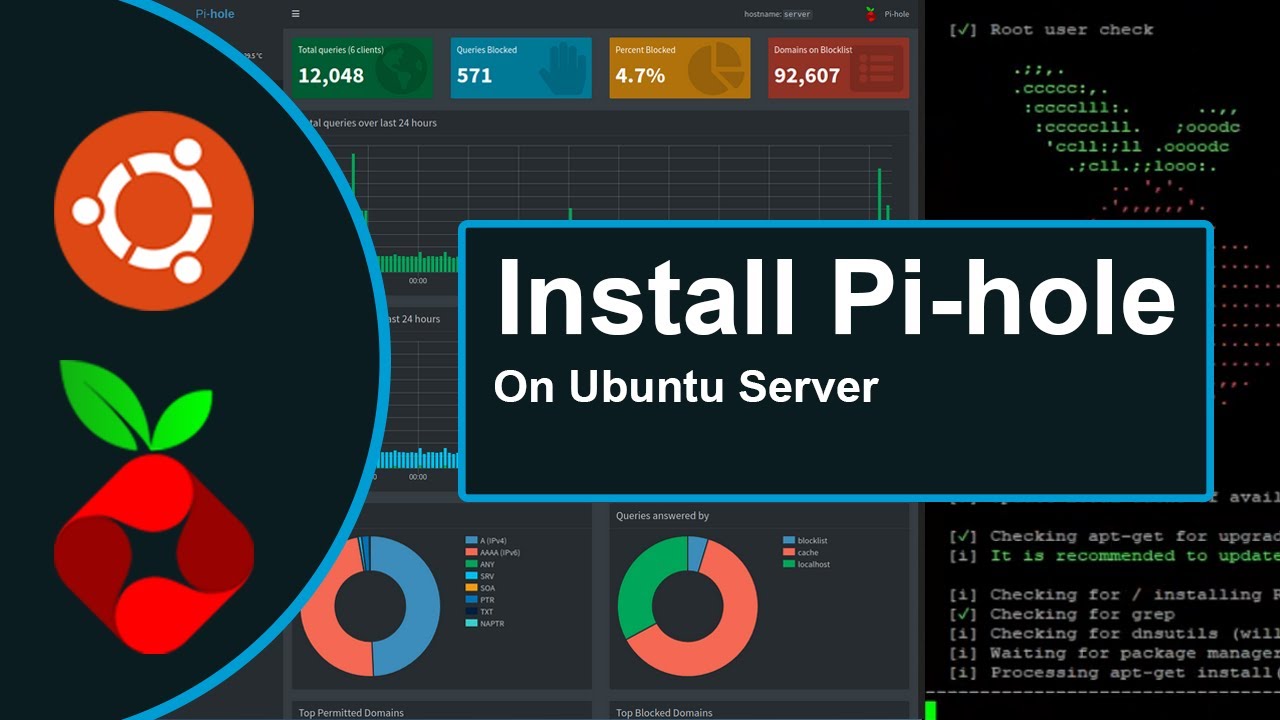Viewport: 1280px width, 720px height.
Task: Click the Queries answered by heading
Action: pyautogui.click(x=663, y=516)
